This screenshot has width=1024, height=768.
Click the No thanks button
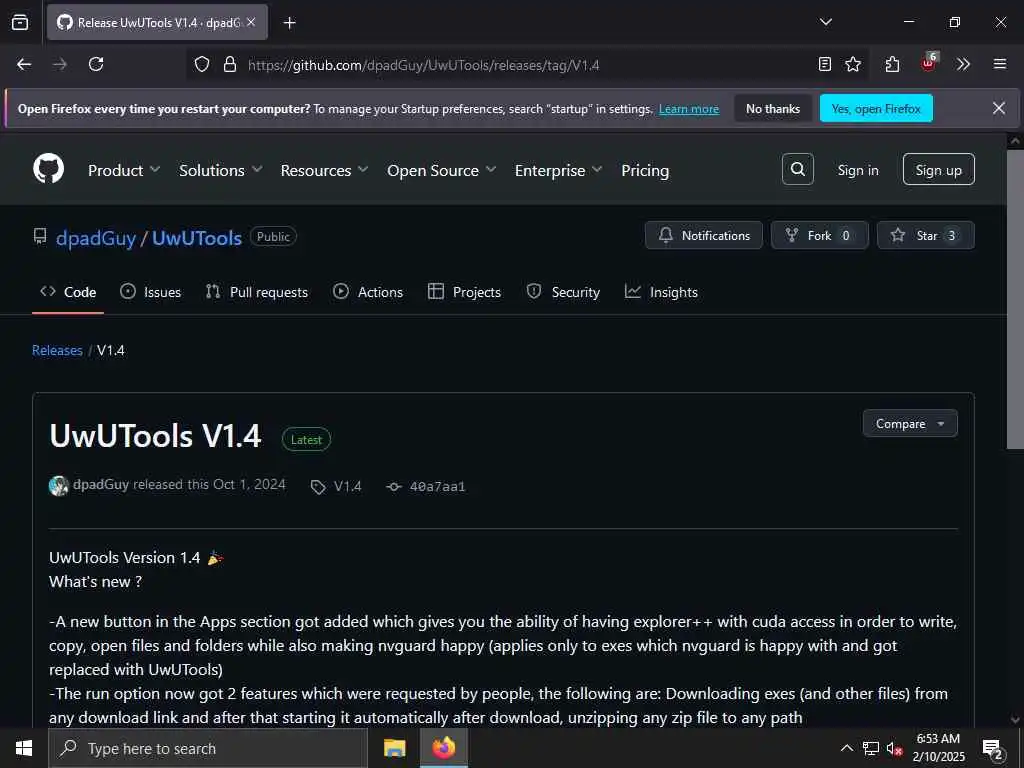click(773, 108)
